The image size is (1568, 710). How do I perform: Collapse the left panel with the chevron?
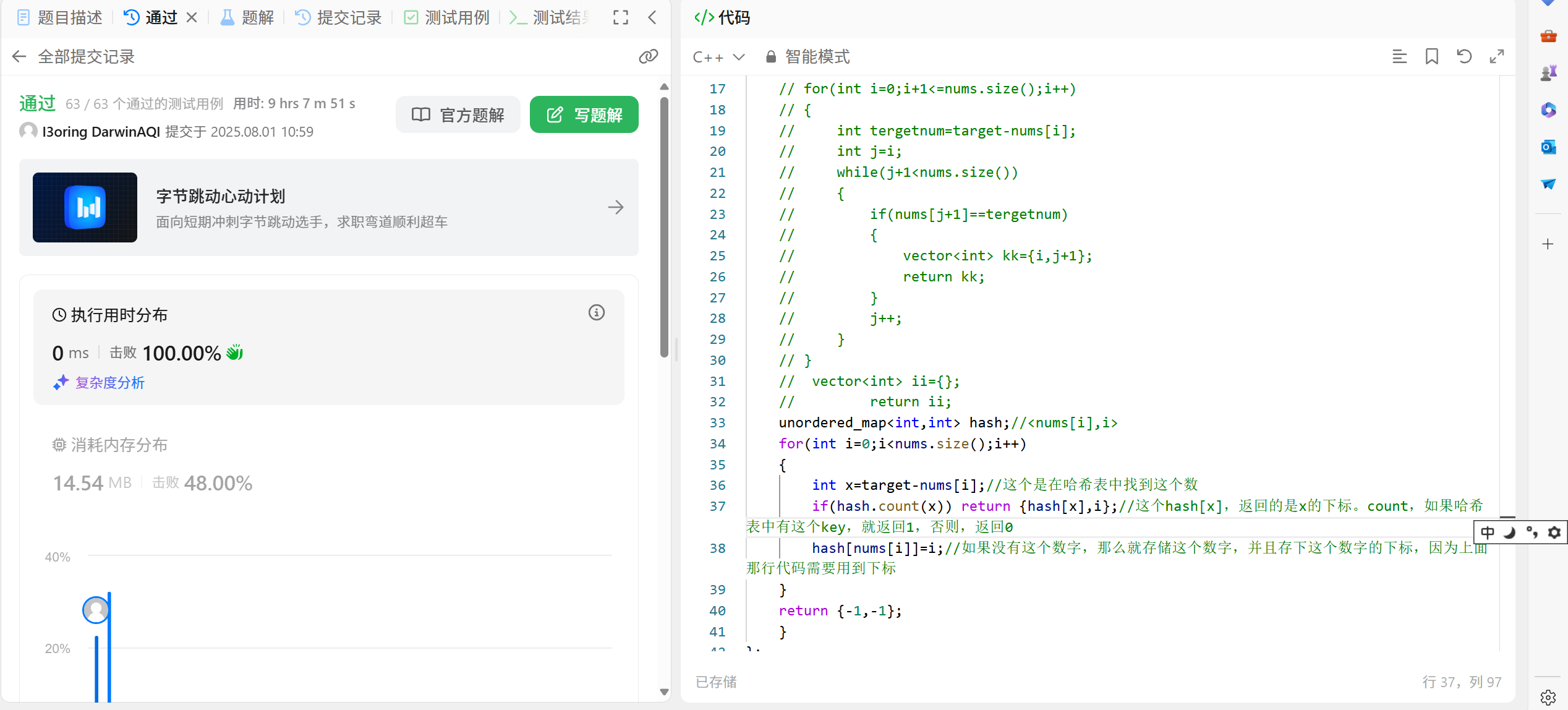[652, 17]
